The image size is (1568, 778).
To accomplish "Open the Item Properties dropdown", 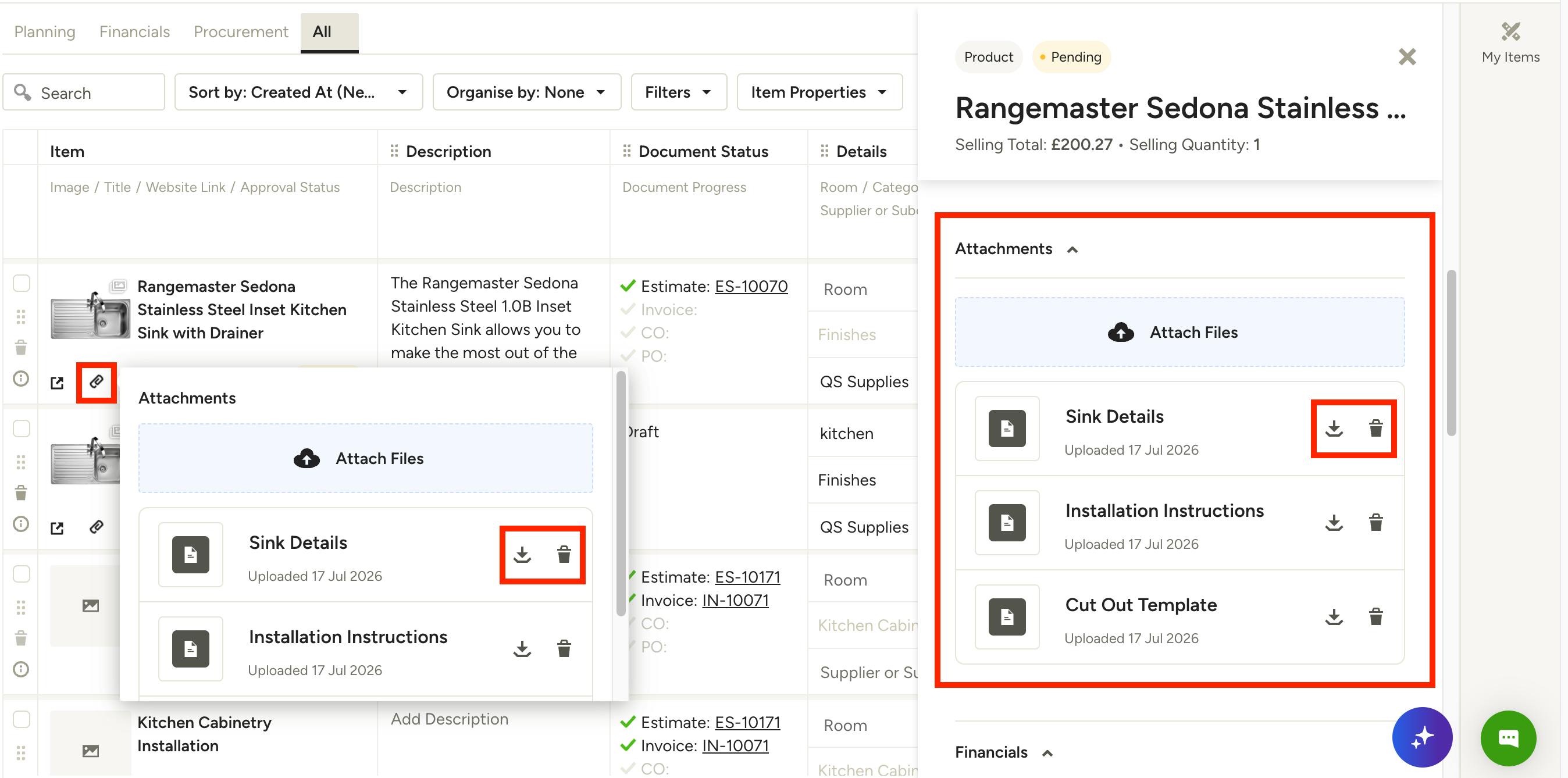I will [x=819, y=92].
